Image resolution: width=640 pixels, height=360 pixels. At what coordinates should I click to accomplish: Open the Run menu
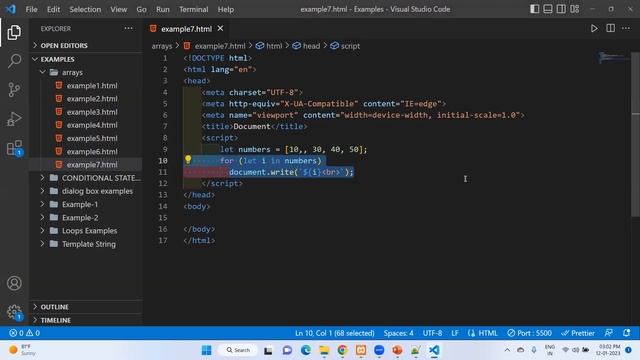162,9
